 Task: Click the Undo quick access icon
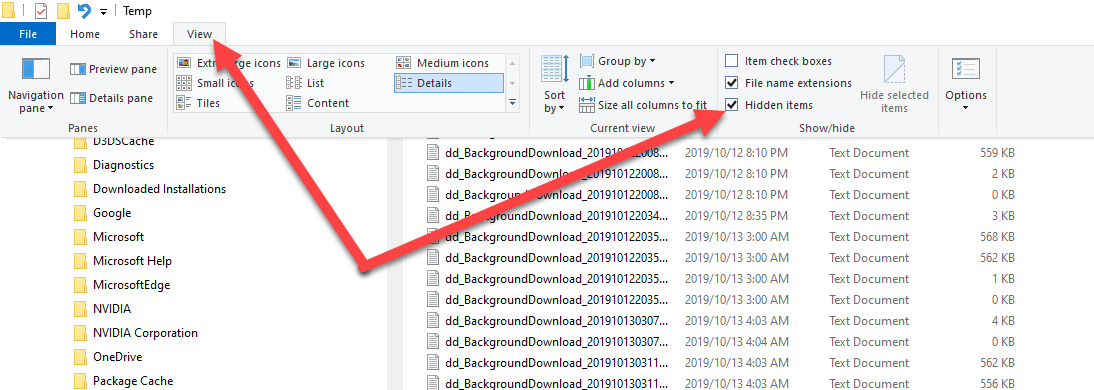(85, 10)
